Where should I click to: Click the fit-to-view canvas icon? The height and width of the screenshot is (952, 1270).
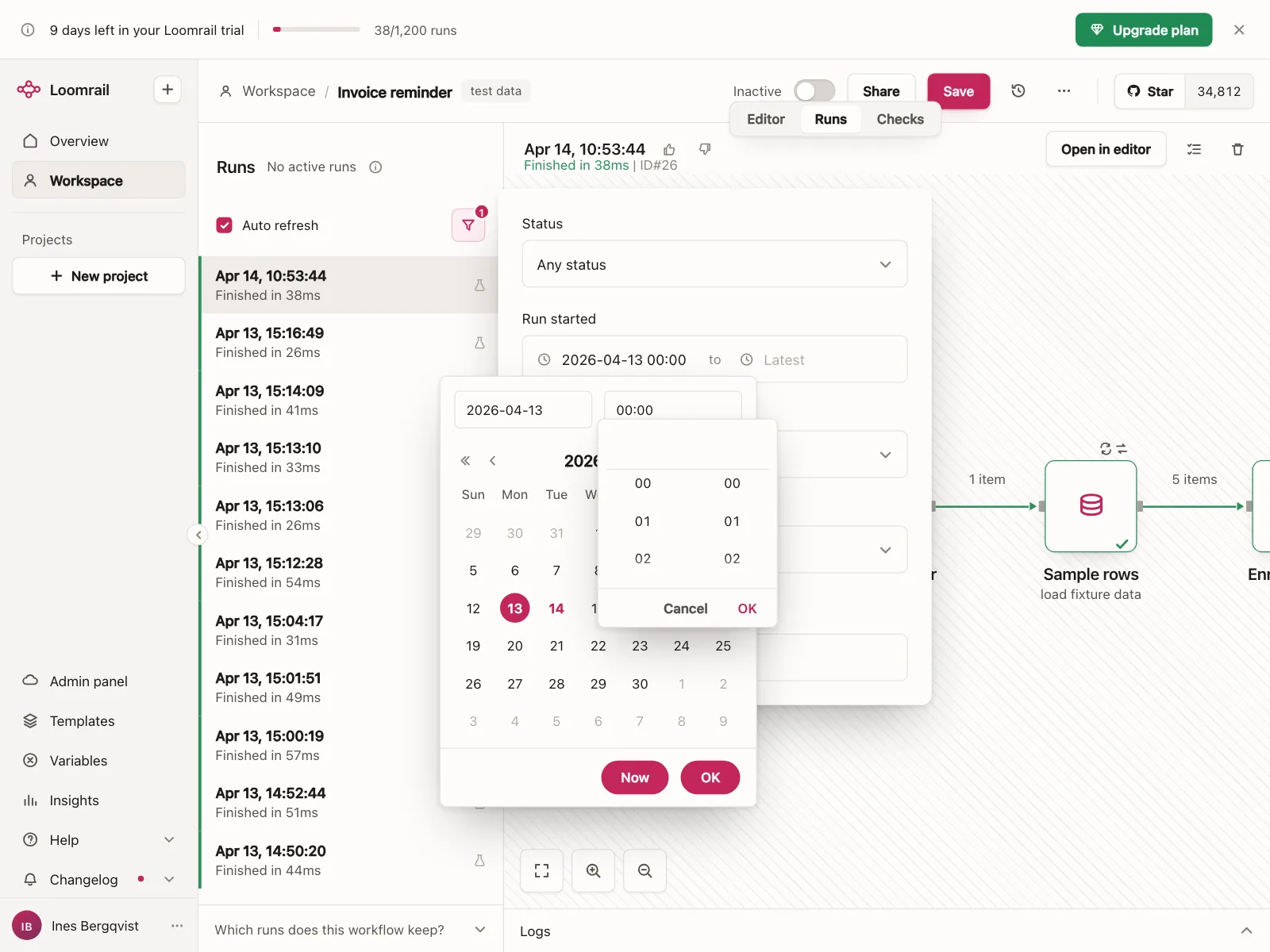click(x=541, y=871)
